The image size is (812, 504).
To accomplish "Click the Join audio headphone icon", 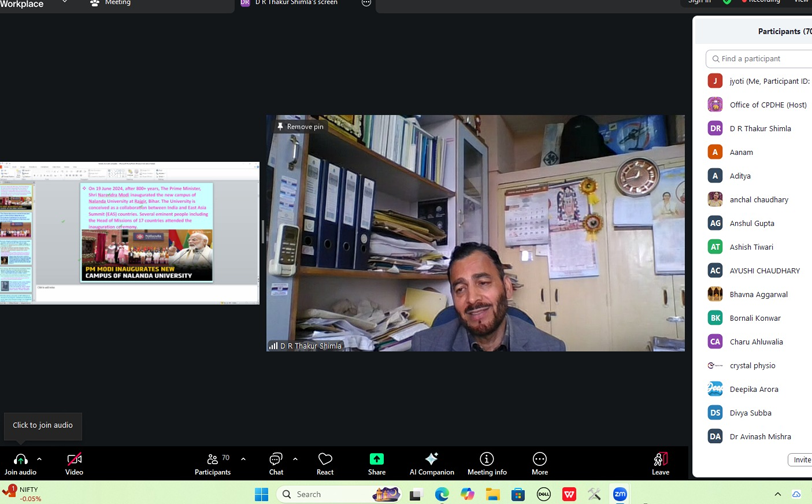I will pyautogui.click(x=20, y=460).
